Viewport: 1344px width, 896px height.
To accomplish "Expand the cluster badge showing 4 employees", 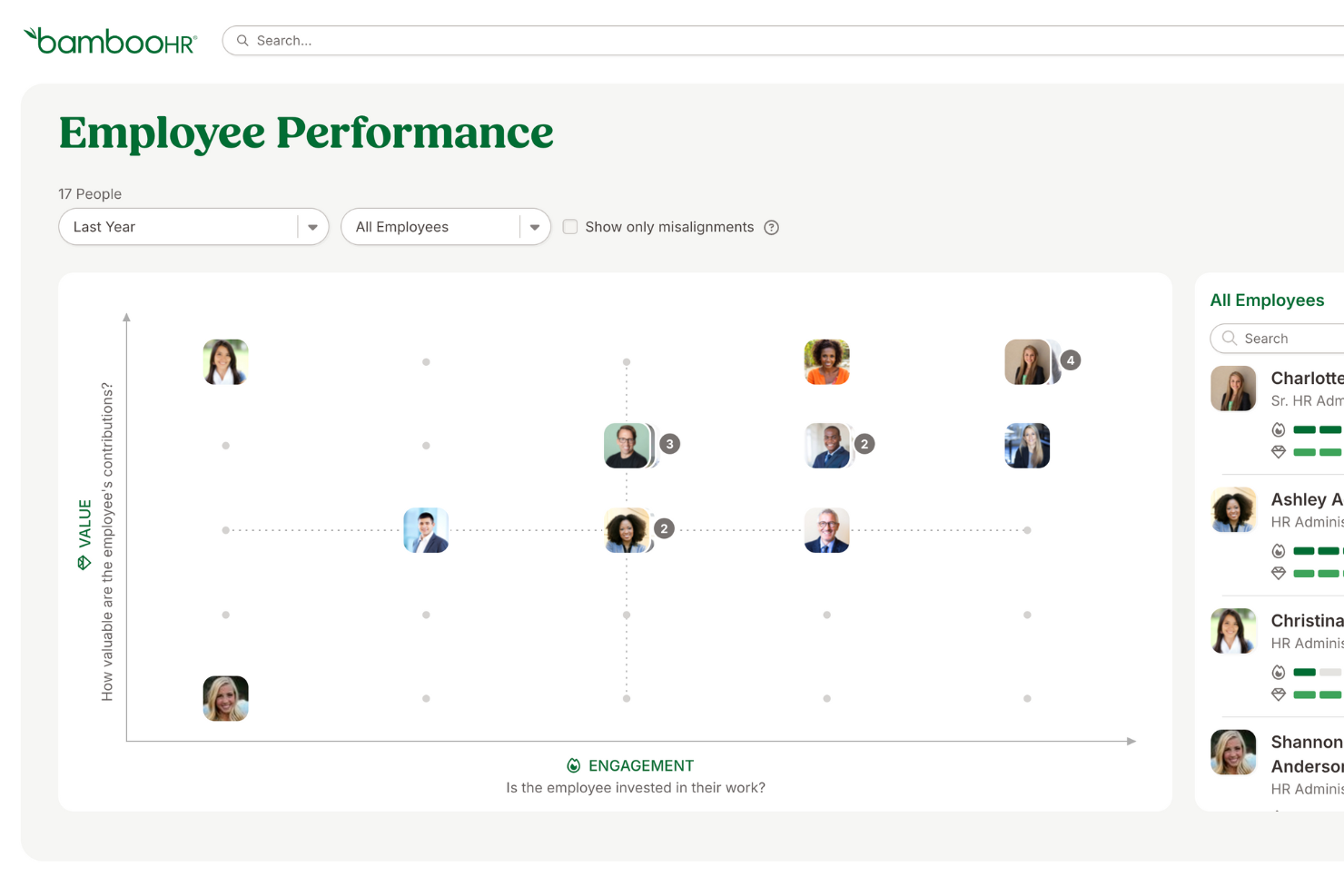I will tap(1070, 359).
